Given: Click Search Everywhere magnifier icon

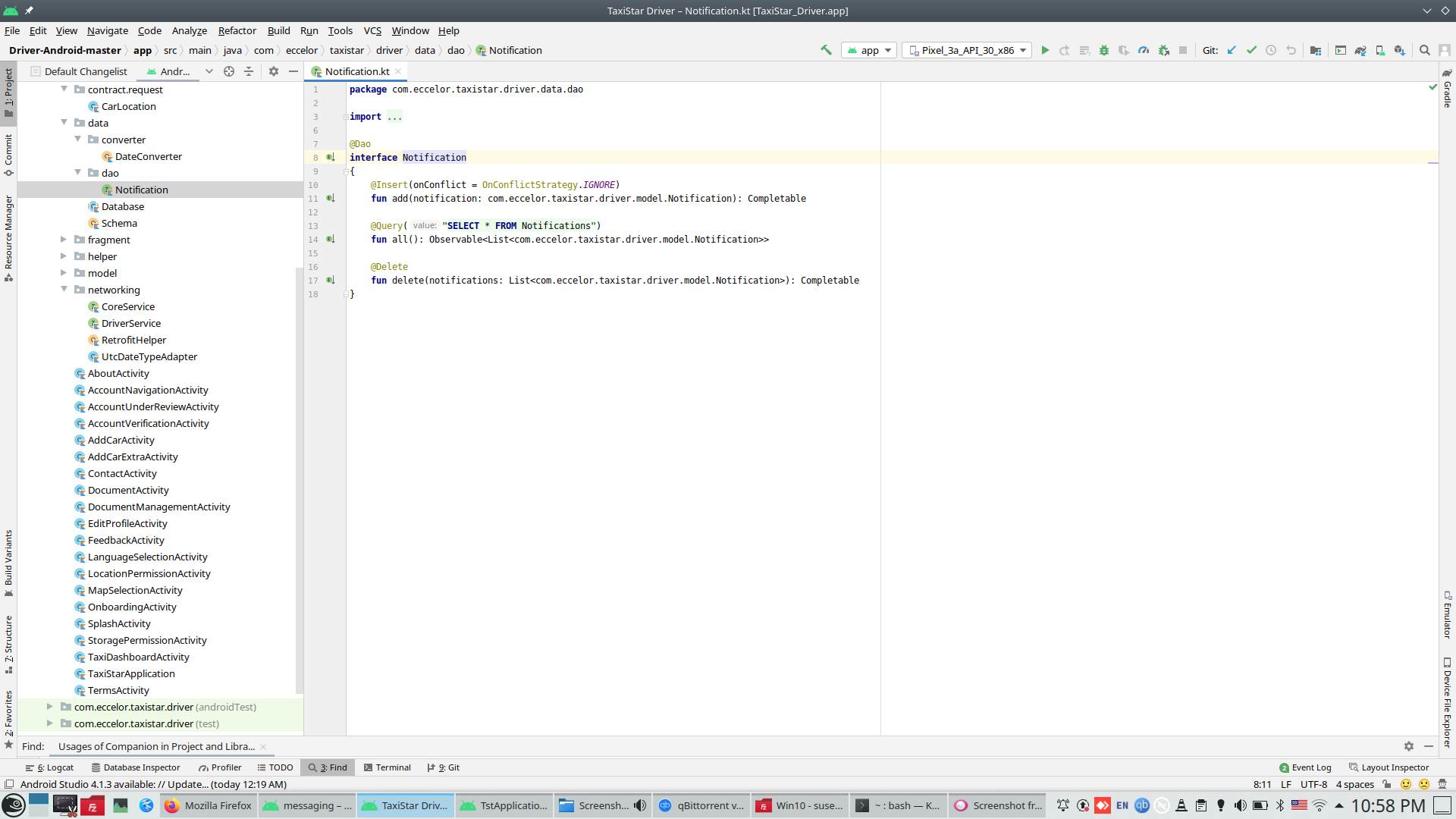Looking at the screenshot, I should pos(1425,50).
